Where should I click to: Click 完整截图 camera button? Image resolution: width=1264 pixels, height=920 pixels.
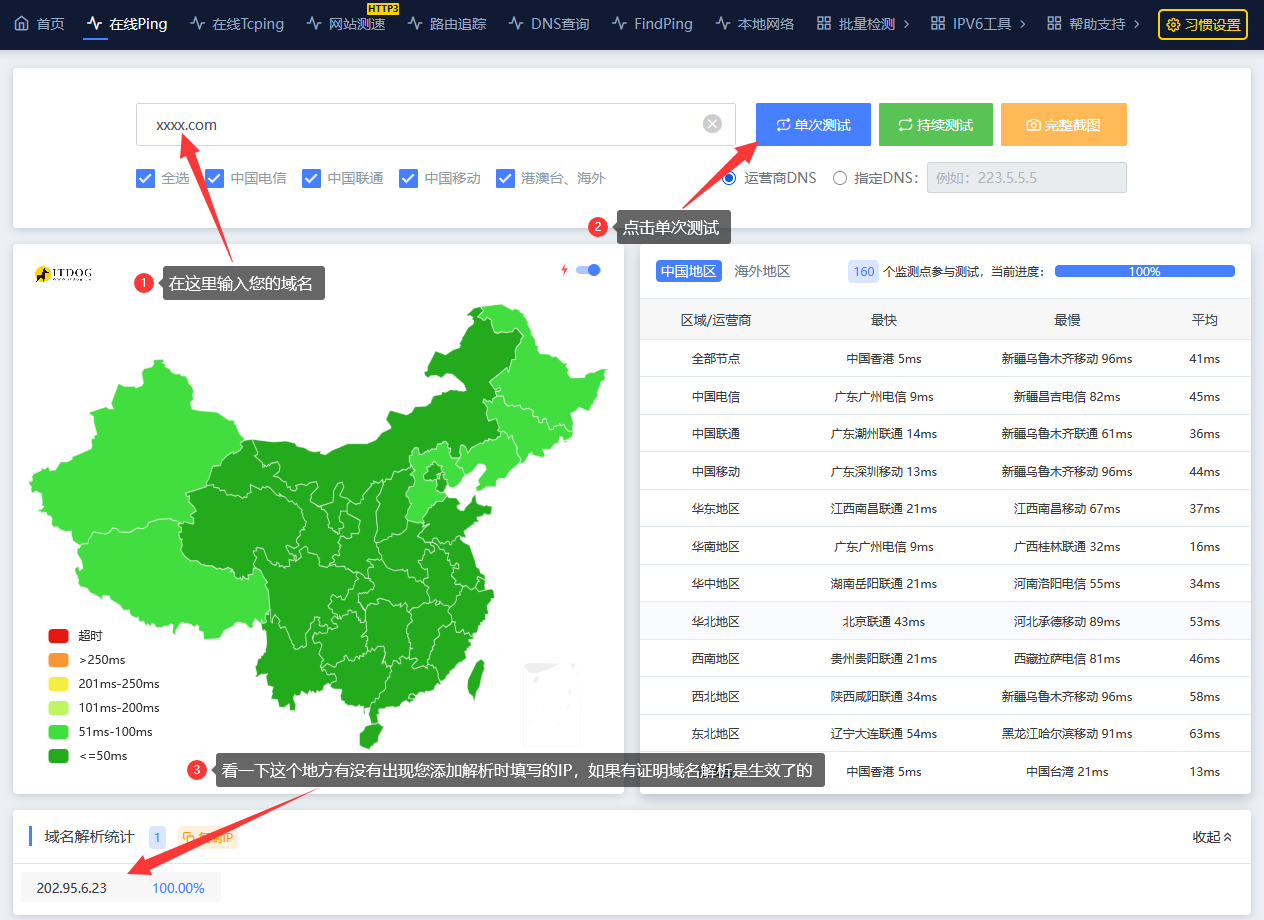point(1063,125)
